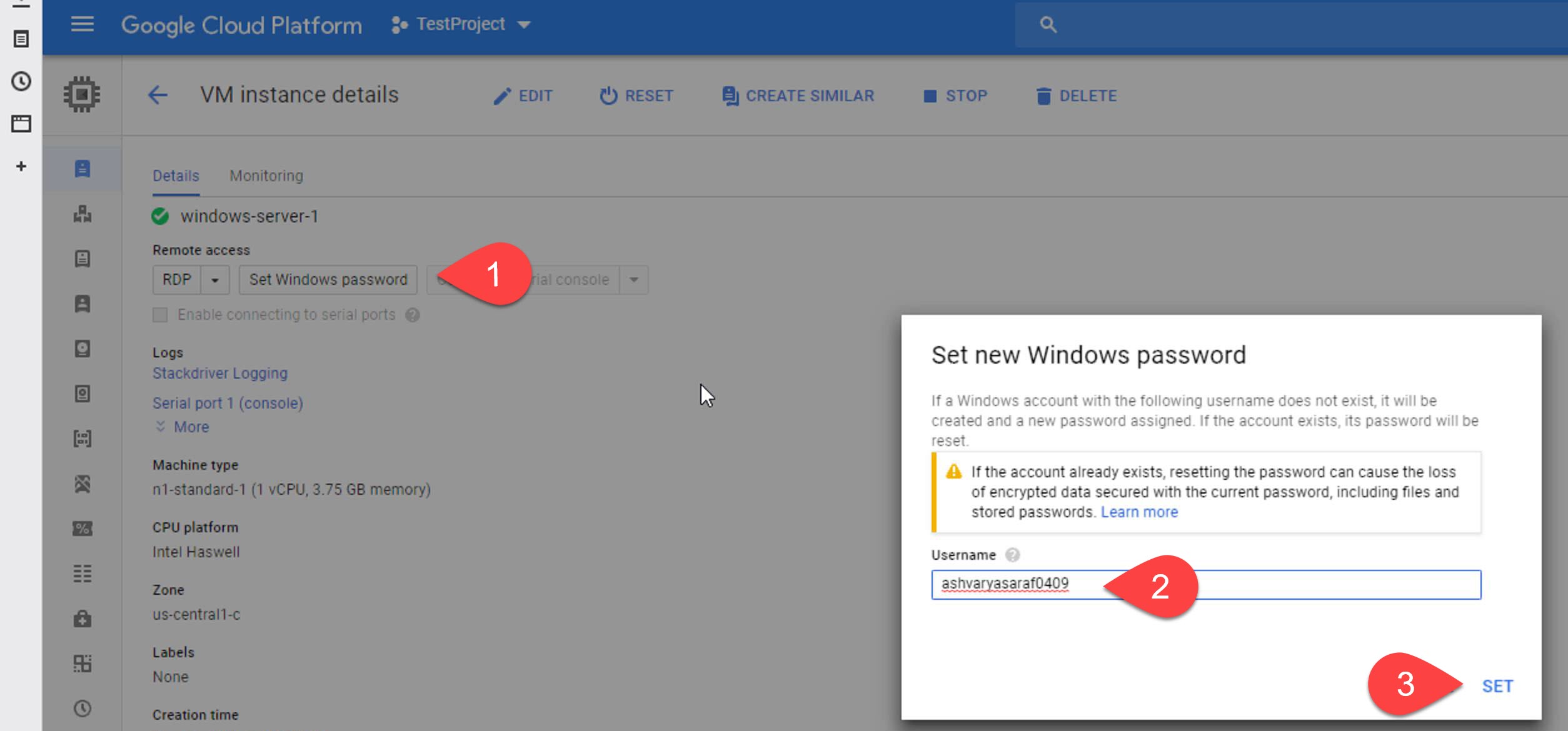Image resolution: width=1568 pixels, height=731 pixels.
Task: Click the Username help question mark
Action: pyautogui.click(x=1012, y=555)
